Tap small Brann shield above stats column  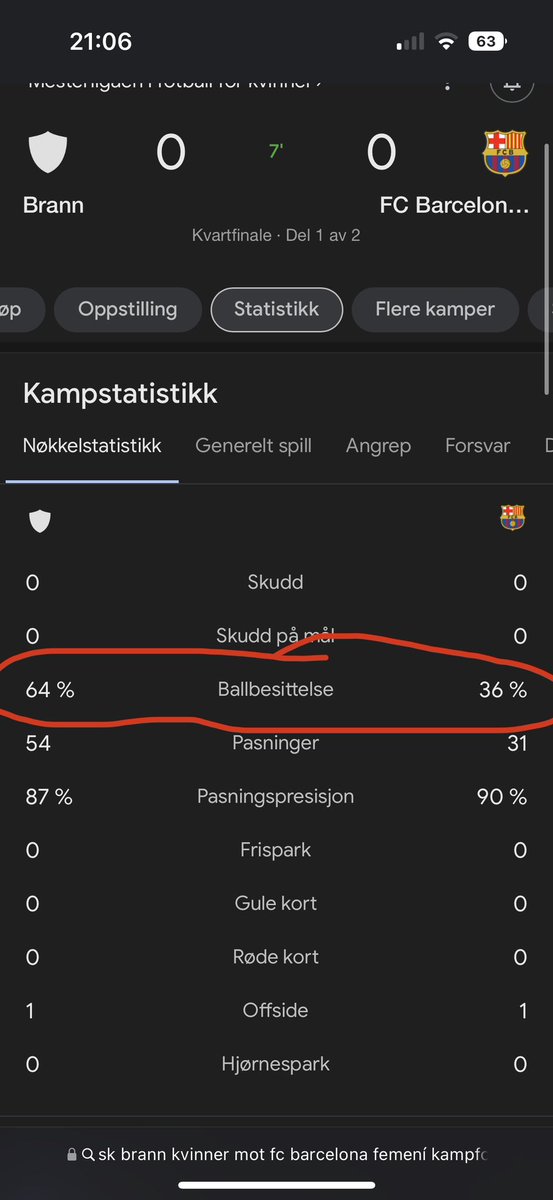[x=39, y=520]
